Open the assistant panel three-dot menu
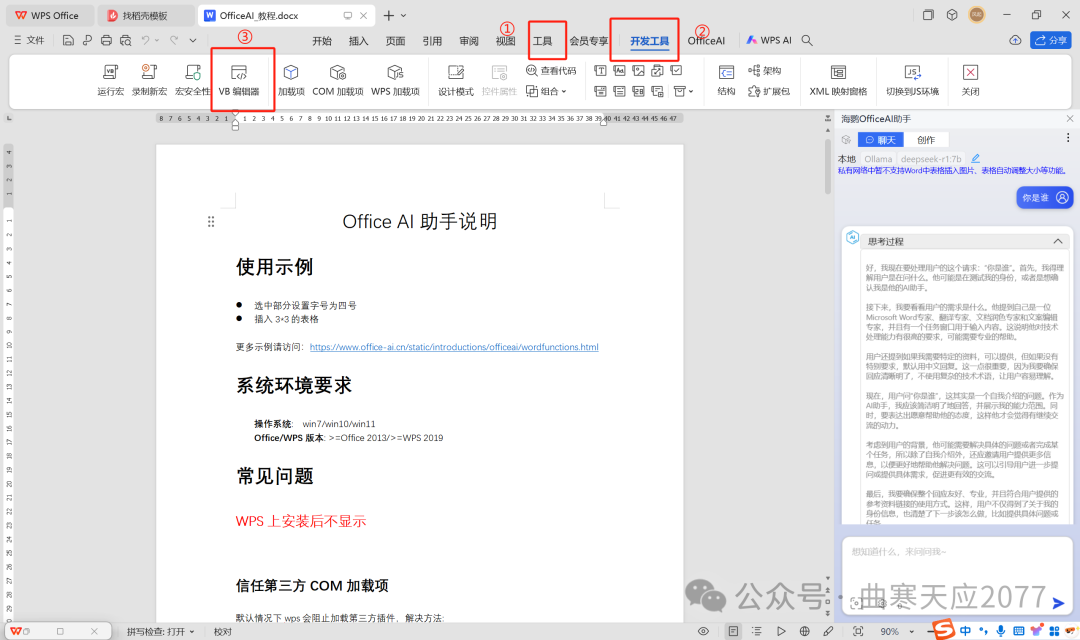This screenshot has width=1080, height=640. 1068,138
